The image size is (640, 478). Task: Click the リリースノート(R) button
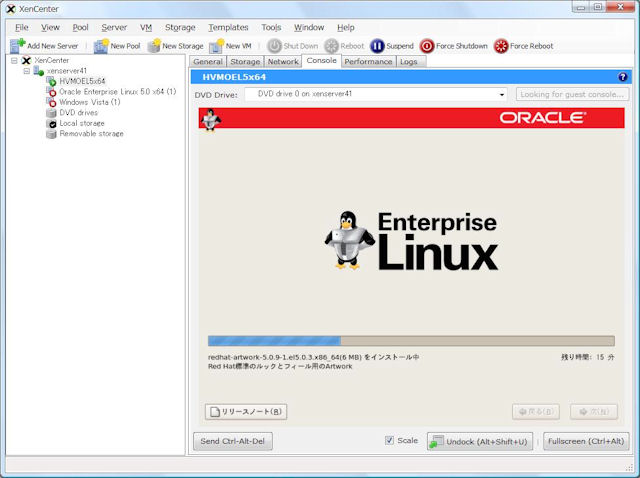246,411
